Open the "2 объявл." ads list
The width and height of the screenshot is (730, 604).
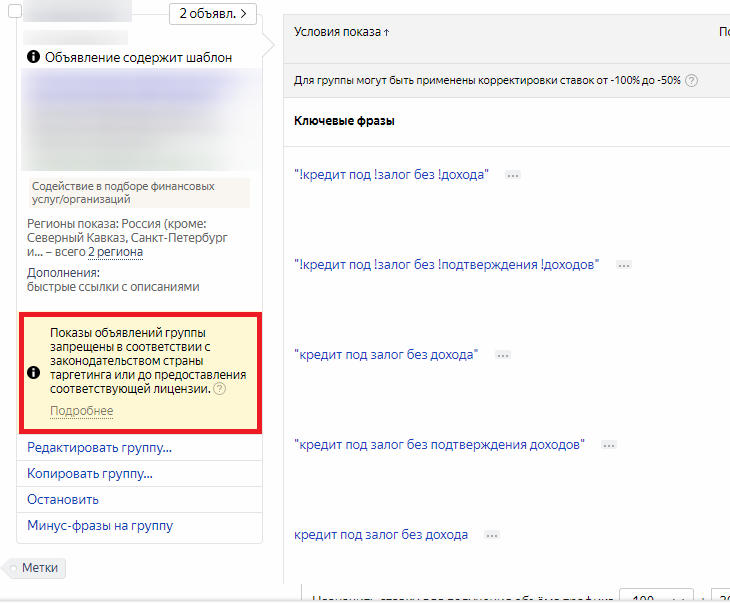pyautogui.click(x=213, y=14)
